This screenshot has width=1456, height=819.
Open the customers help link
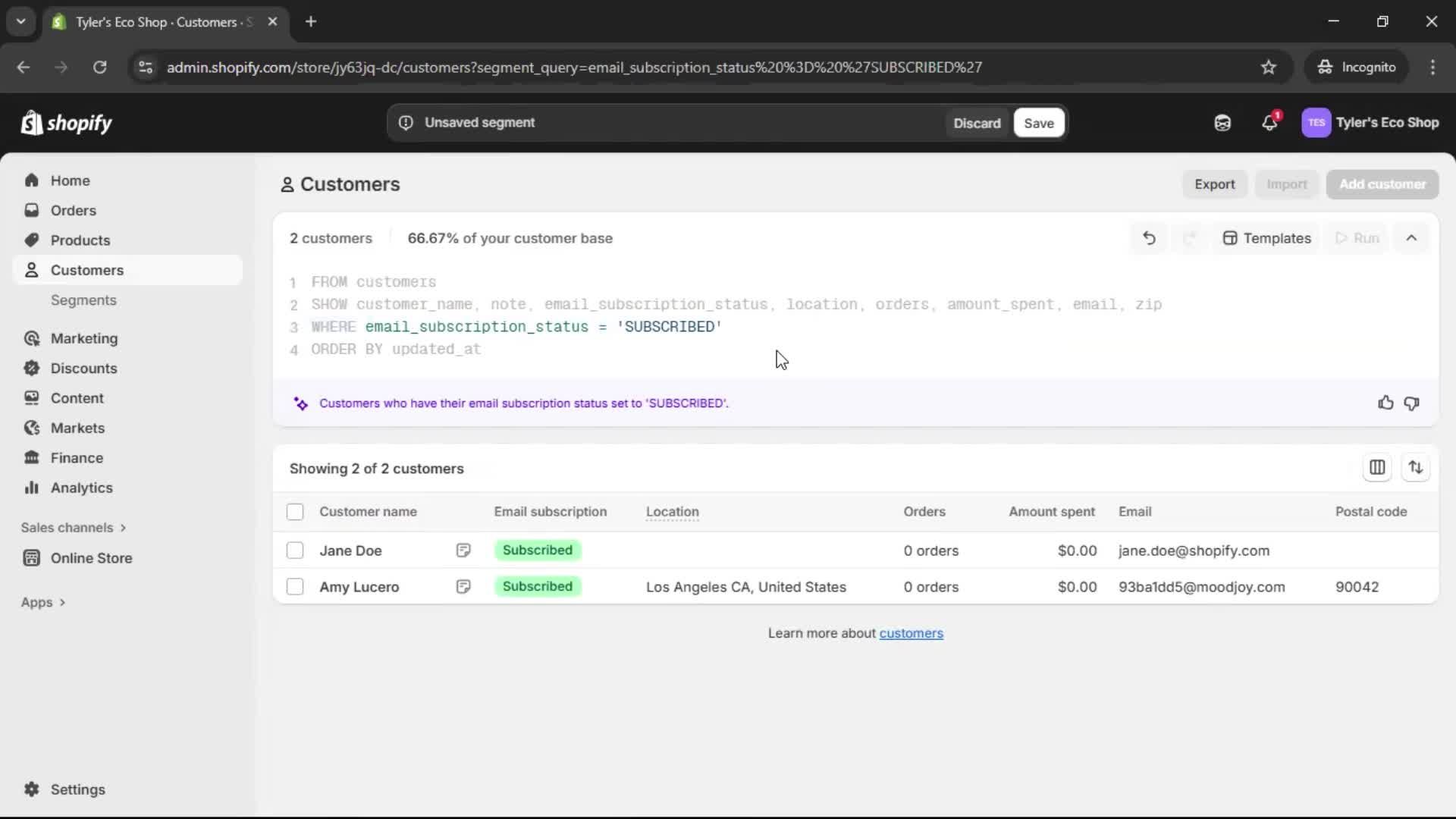(912, 633)
